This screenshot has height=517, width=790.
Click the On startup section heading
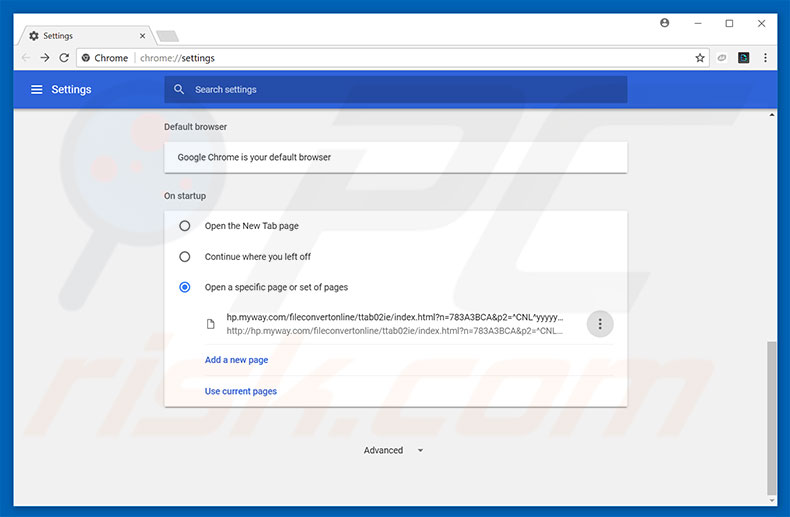pyautogui.click(x=185, y=196)
